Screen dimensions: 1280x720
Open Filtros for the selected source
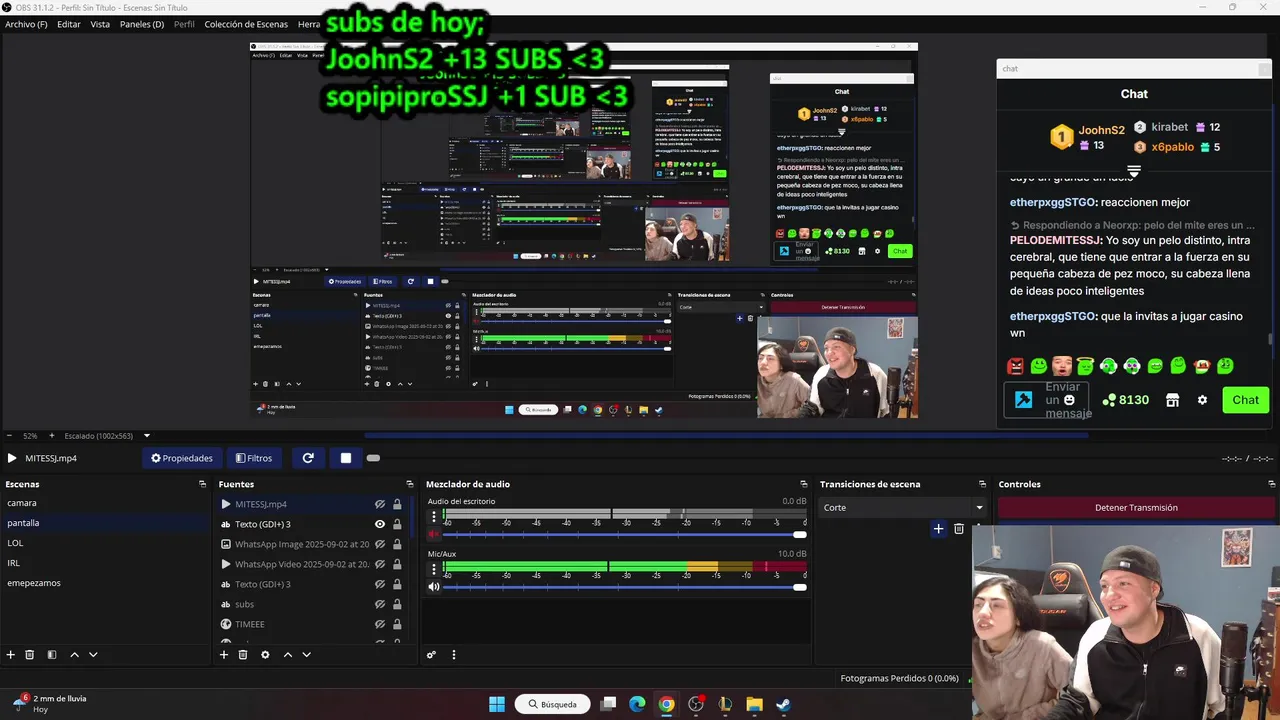coord(254,458)
